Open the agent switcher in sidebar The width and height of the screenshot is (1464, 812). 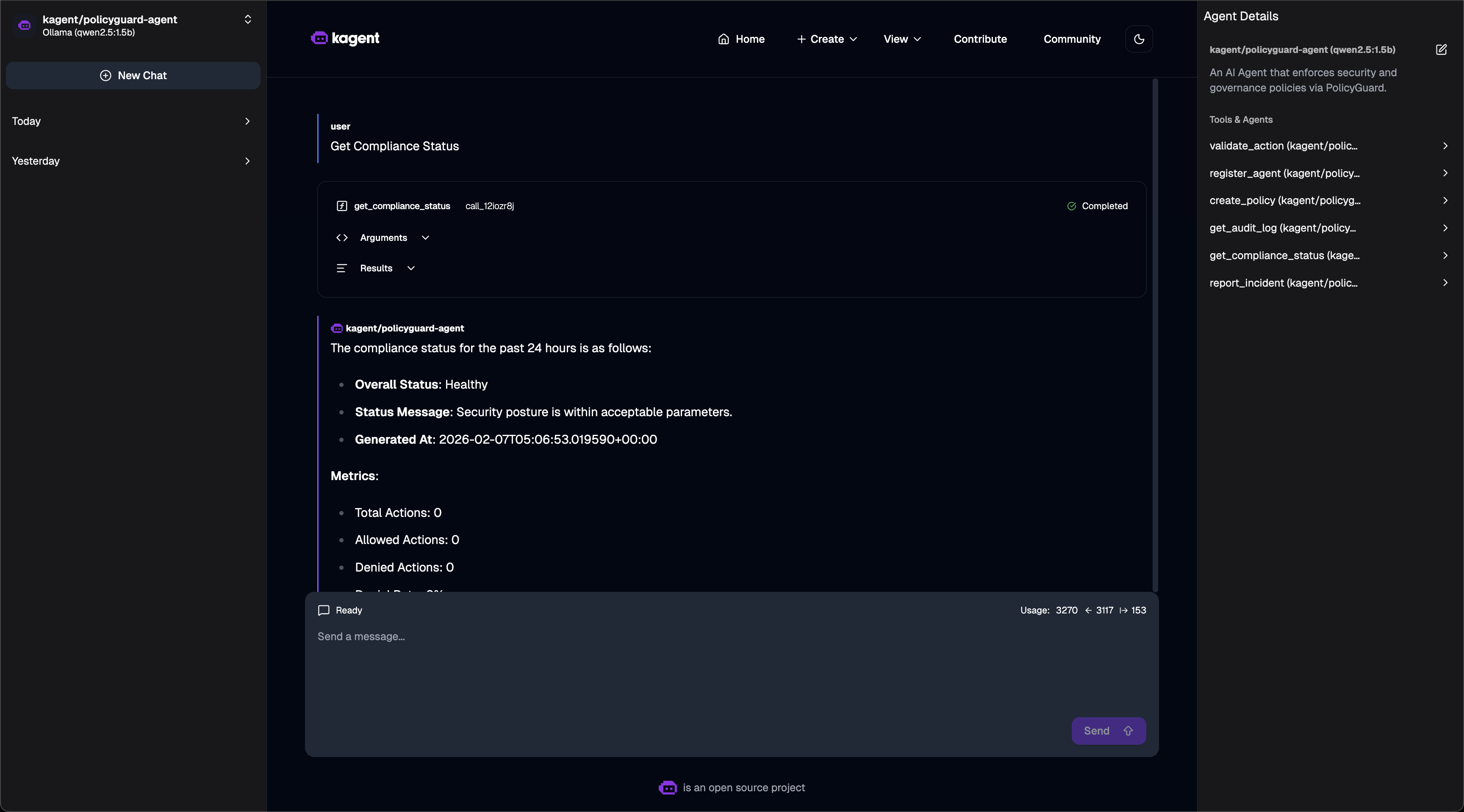(x=247, y=20)
